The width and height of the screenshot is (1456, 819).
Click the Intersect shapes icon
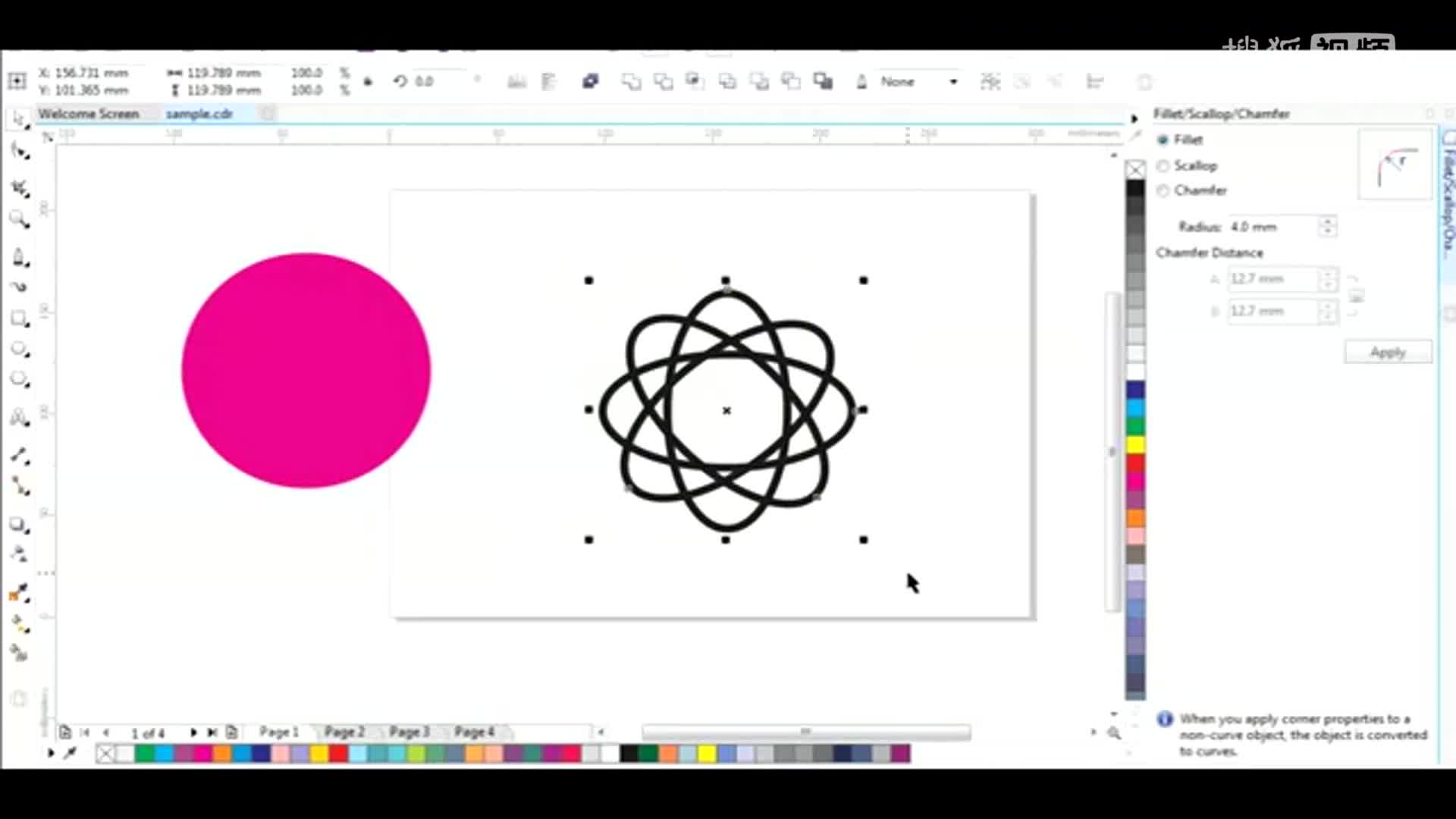695,81
